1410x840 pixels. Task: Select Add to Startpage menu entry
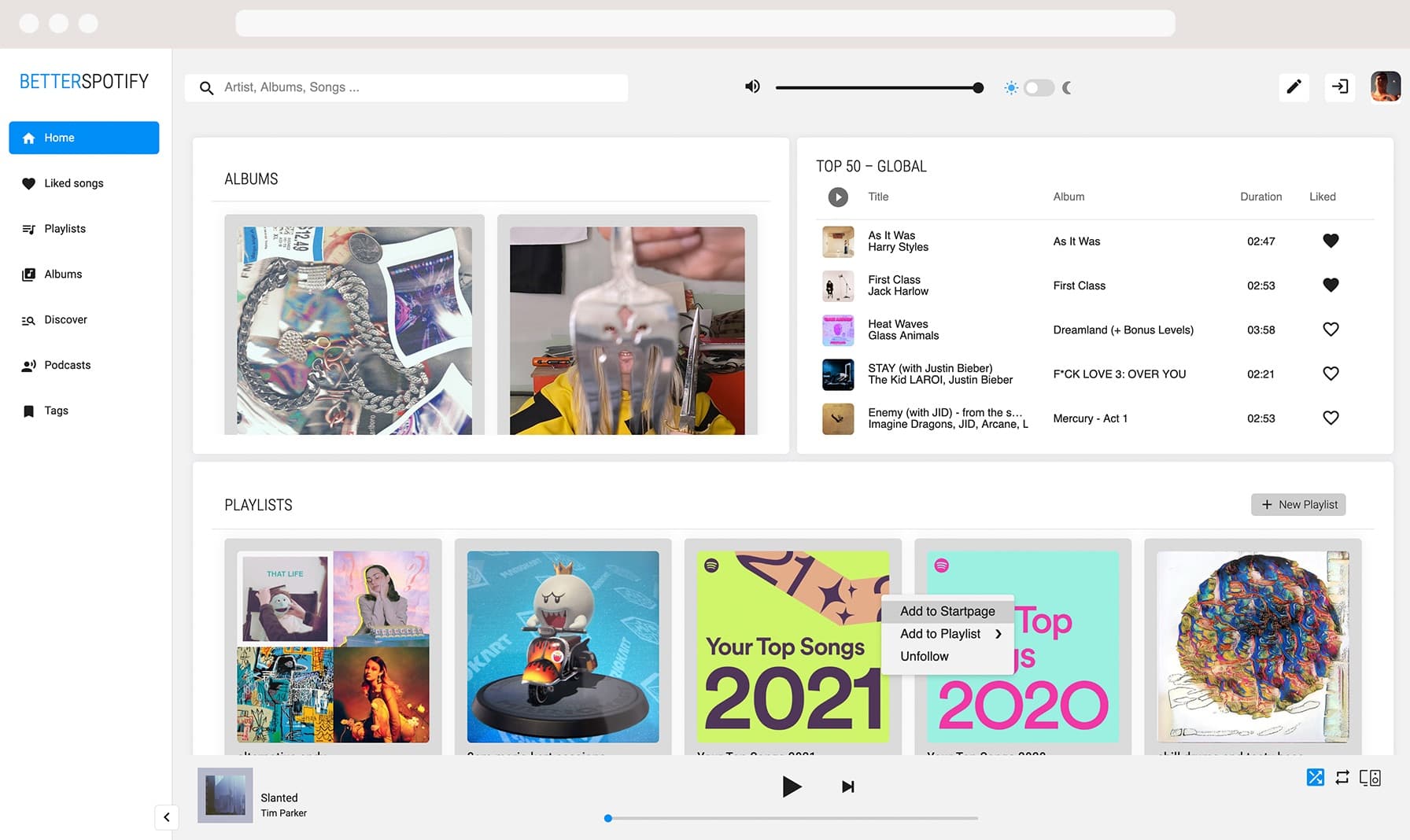947,611
